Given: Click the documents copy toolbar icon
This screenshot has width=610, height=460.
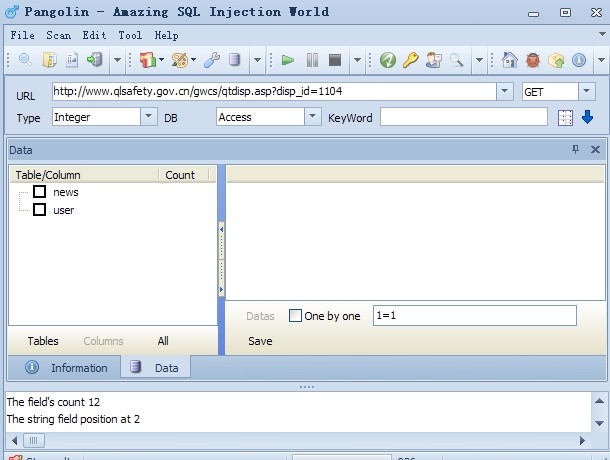Looking at the screenshot, I should pyautogui.click(x=49, y=60).
